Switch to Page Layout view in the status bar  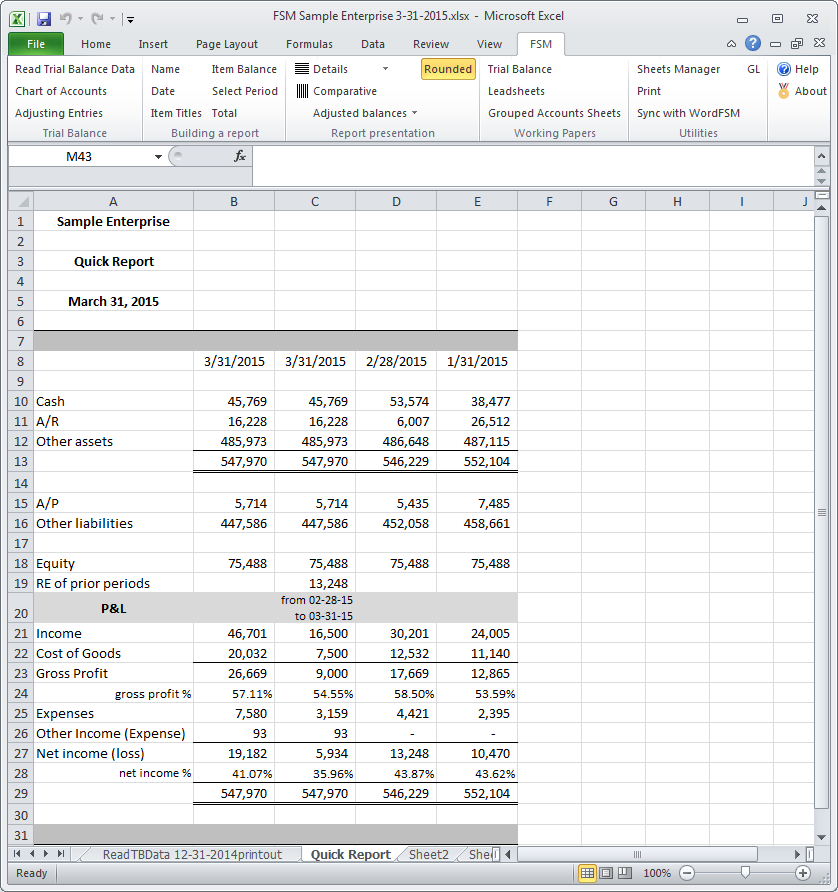(x=604, y=873)
